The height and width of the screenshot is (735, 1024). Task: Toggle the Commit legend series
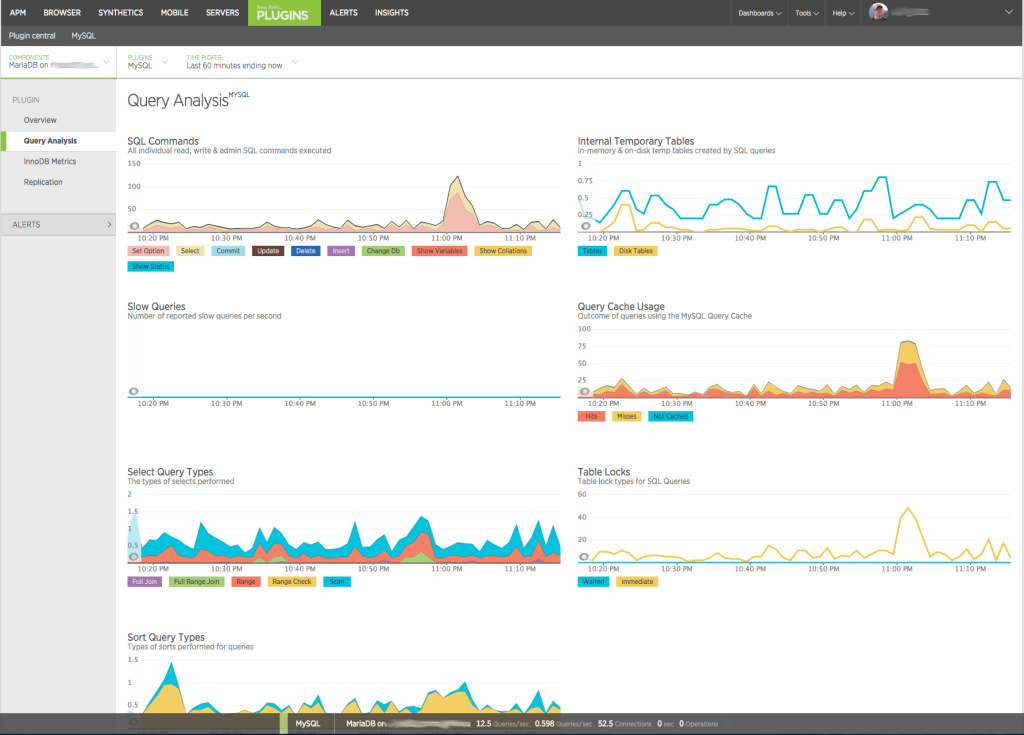pos(228,251)
